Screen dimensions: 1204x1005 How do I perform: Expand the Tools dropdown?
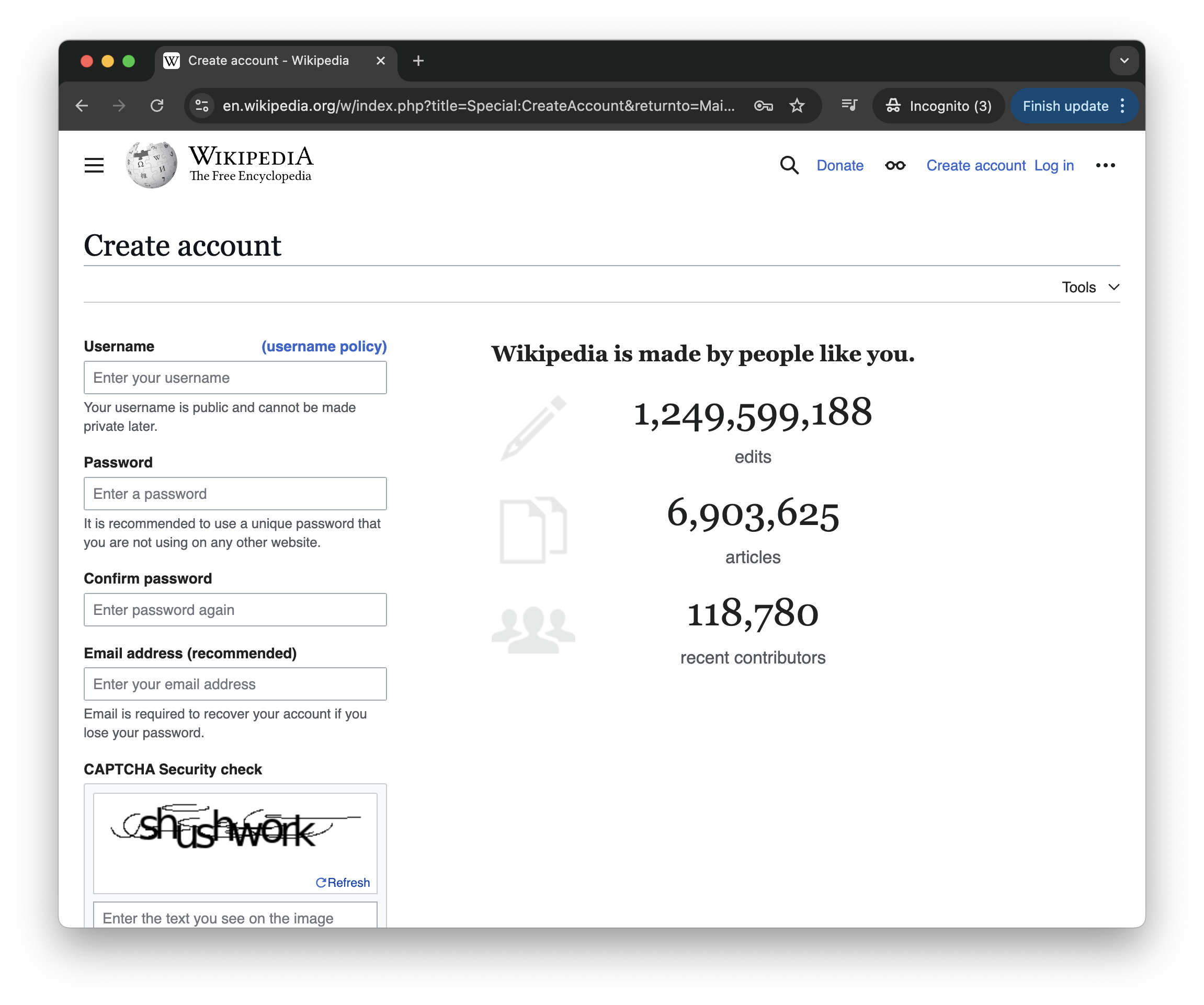tap(1091, 287)
